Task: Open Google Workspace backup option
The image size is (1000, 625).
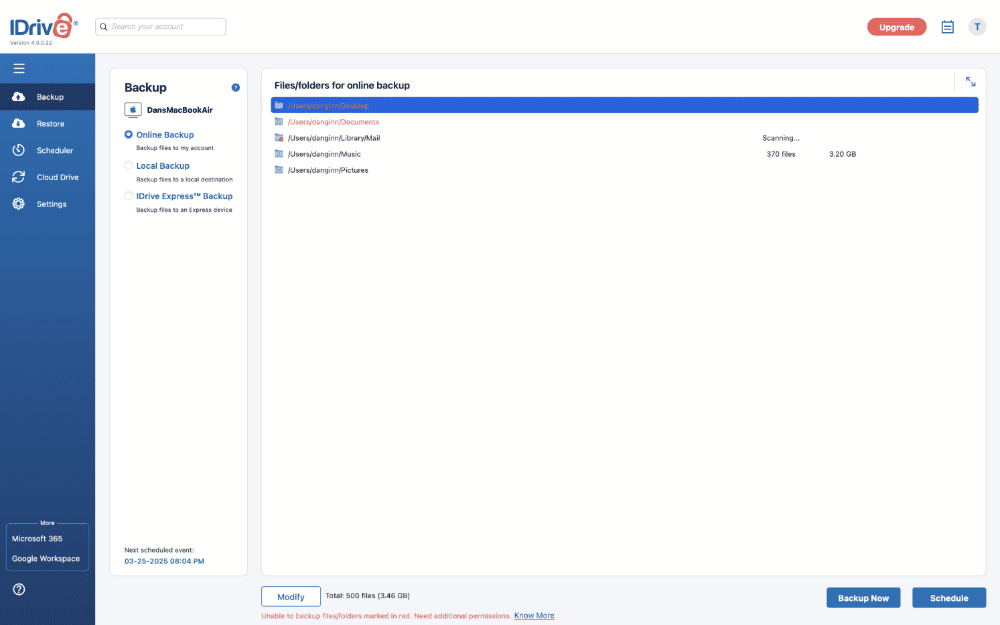Action: click(46, 559)
